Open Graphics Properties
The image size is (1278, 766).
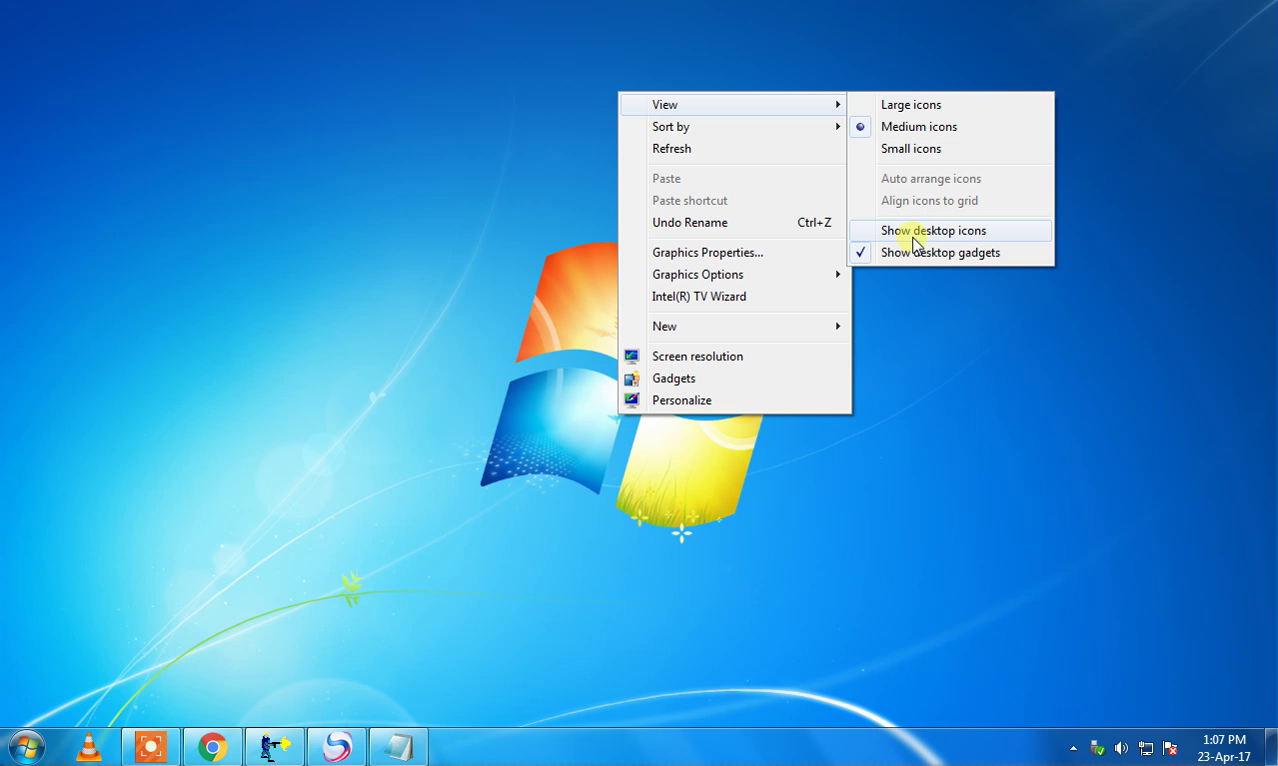707,252
